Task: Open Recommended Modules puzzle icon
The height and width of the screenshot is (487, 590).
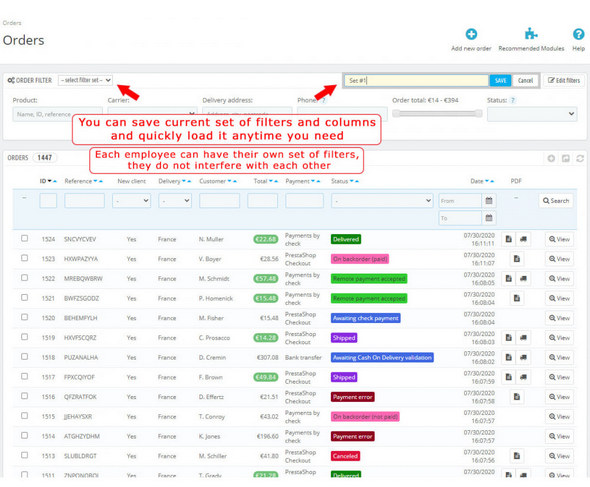Action: (x=531, y=34)
